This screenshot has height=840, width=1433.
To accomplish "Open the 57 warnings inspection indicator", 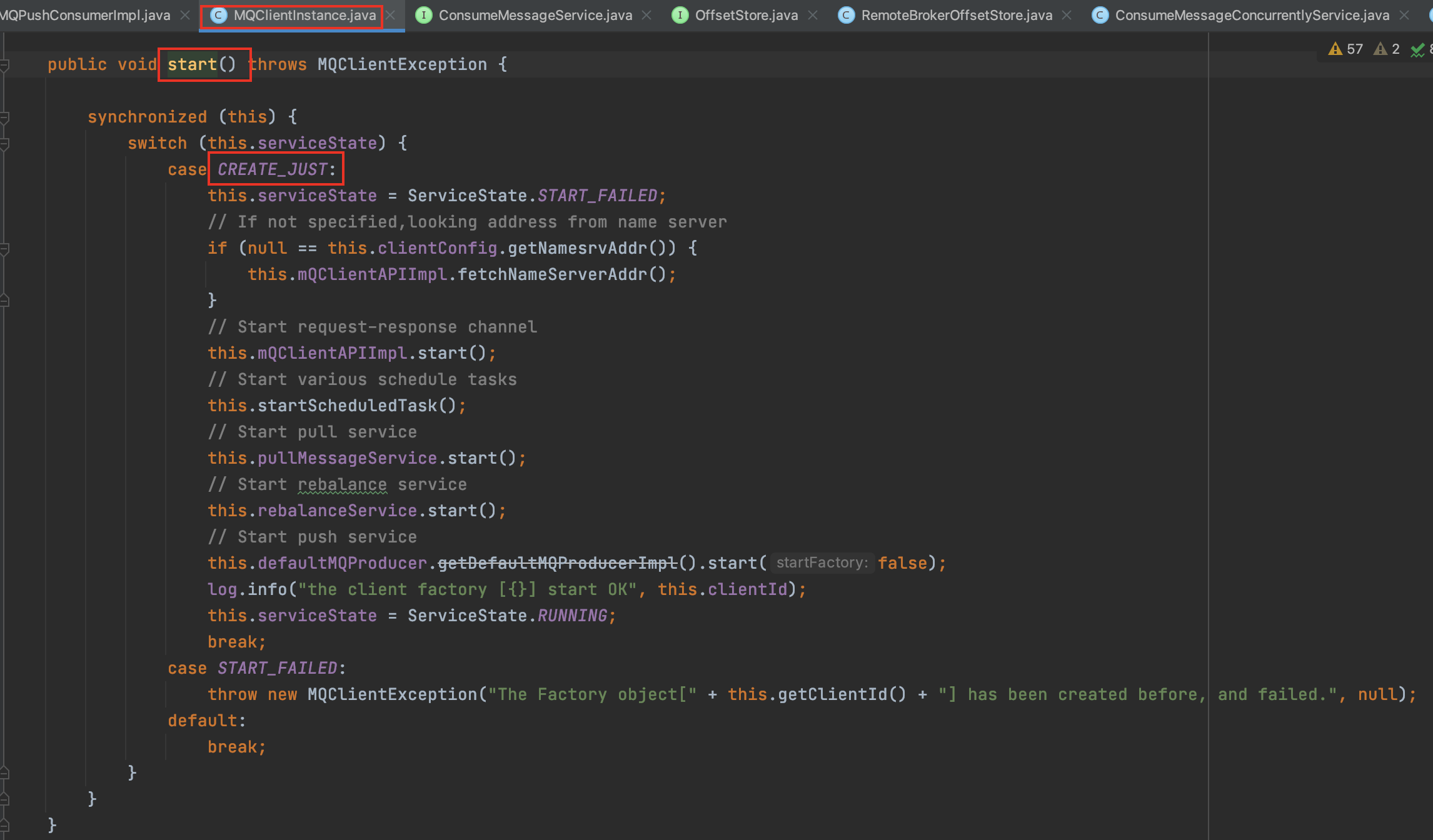I will click(x=1345, y=49).
